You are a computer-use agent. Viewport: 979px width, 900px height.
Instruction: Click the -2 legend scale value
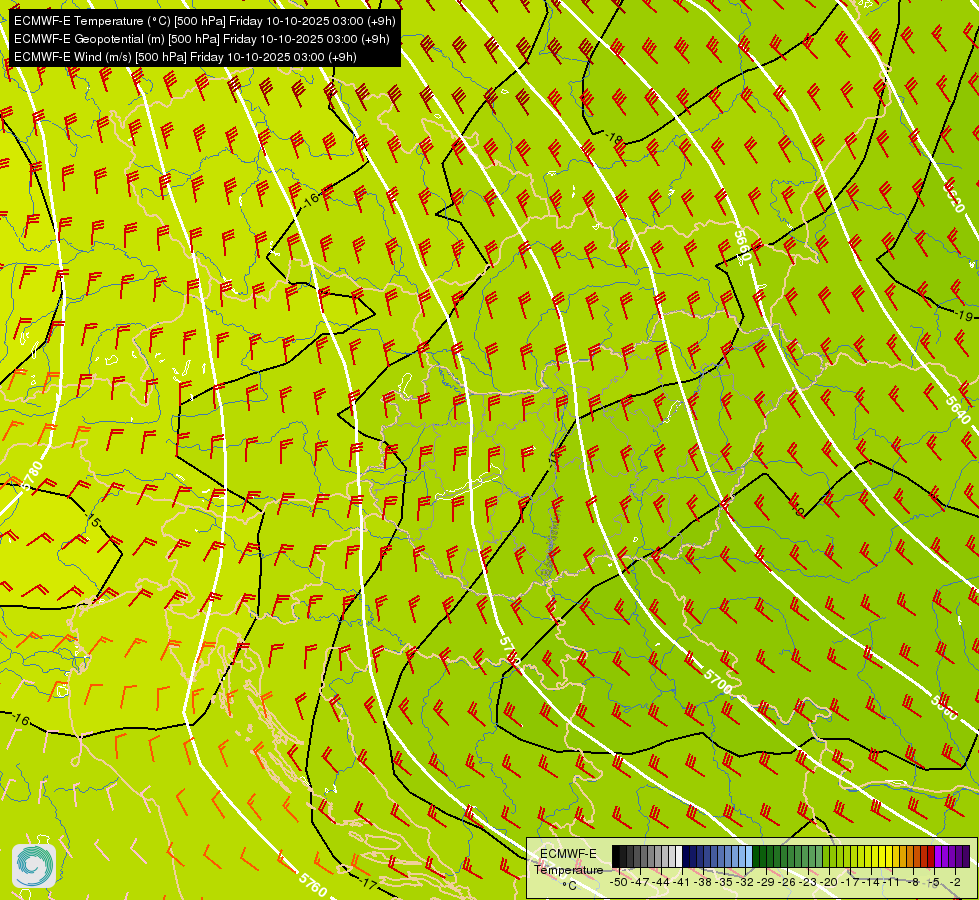955,882
